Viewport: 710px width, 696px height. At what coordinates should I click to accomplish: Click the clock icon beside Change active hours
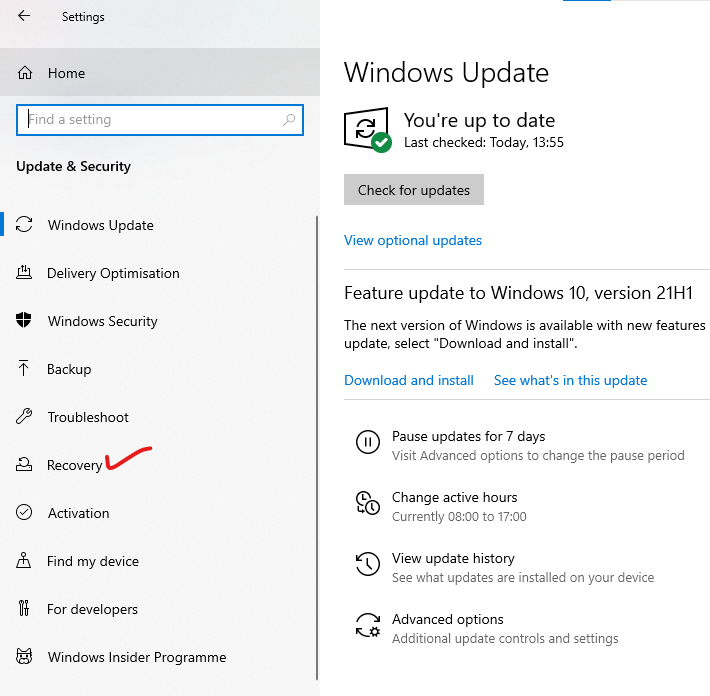pyautogui.click(x=368, y=503)
